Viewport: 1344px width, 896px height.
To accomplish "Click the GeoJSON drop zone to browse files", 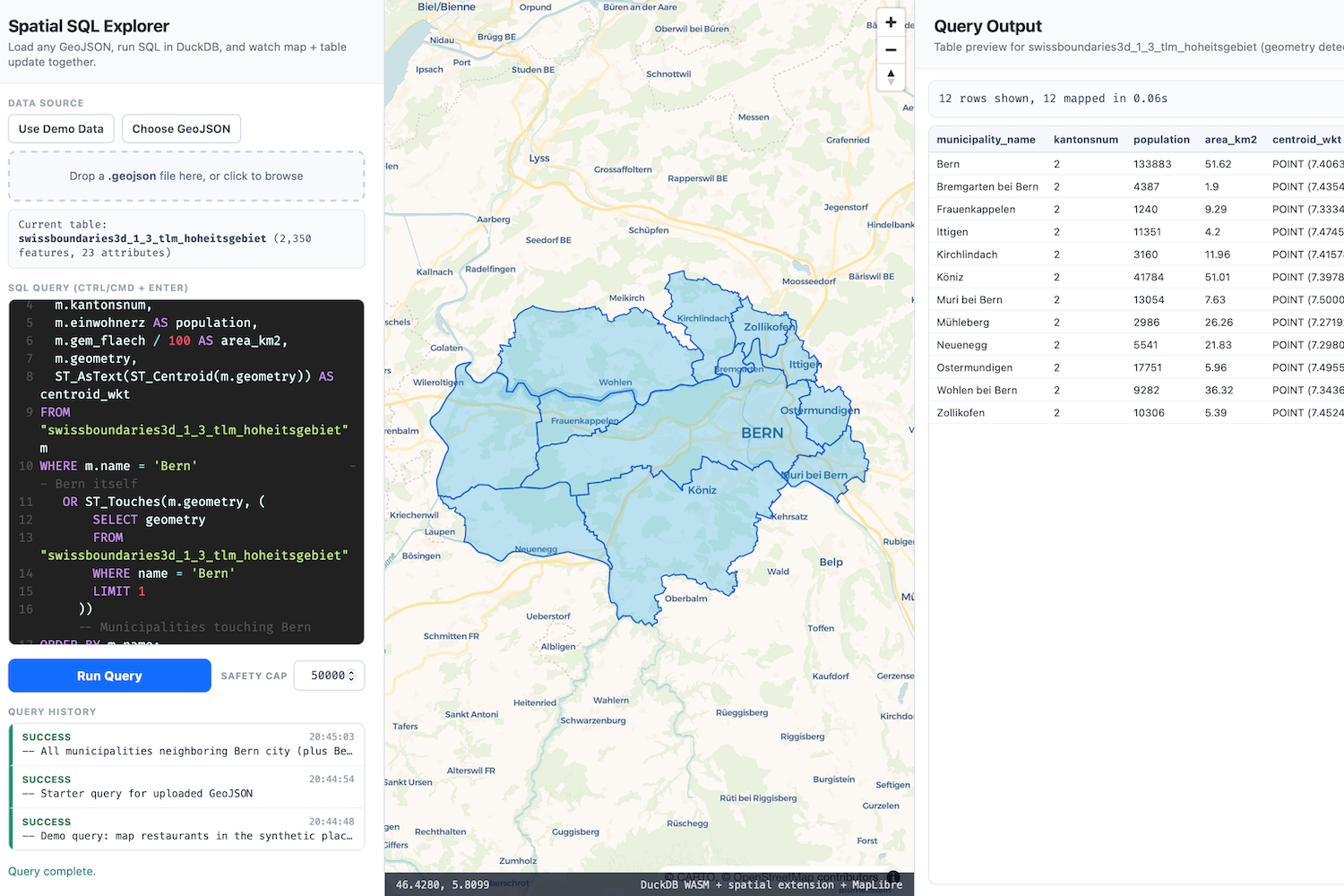I will pyautogui.click(x=185, y=176).
